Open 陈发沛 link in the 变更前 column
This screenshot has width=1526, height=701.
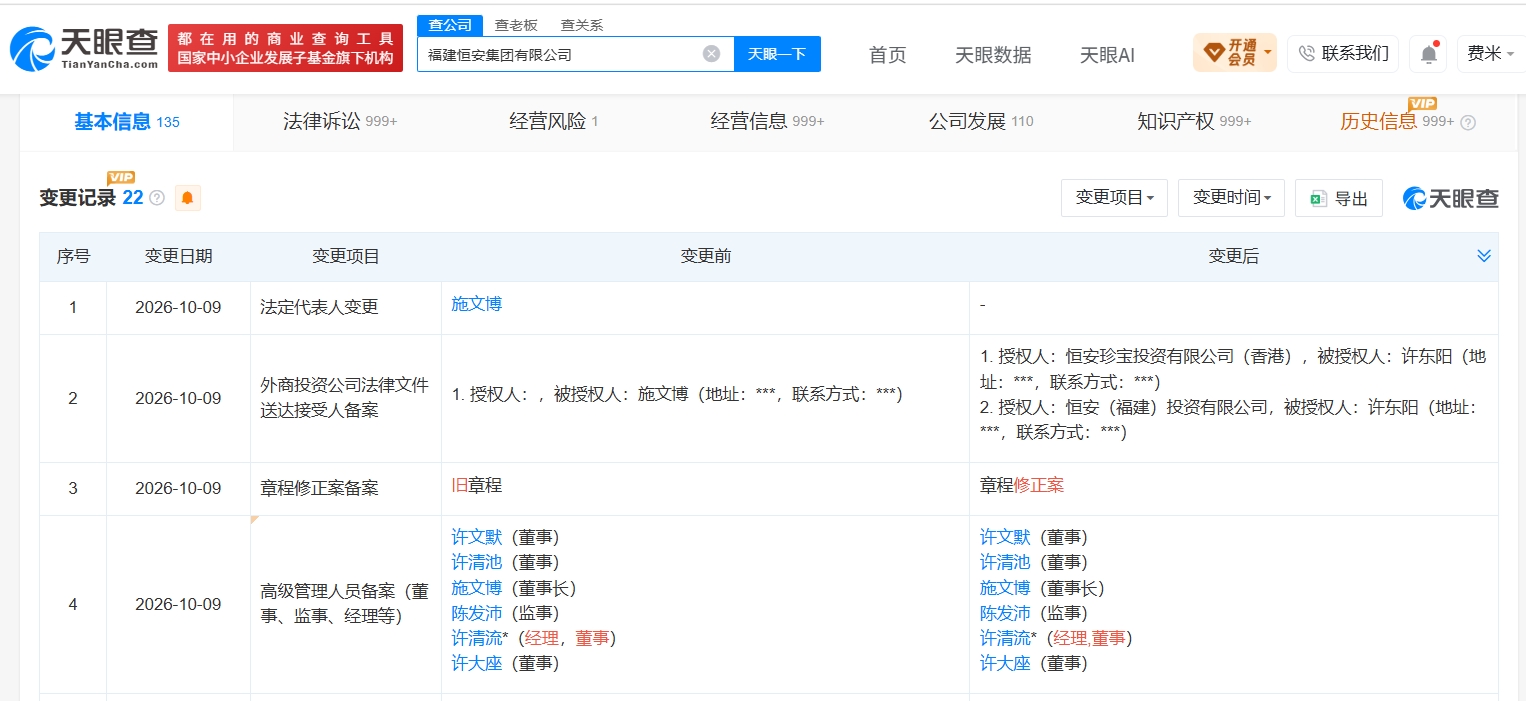(x=477, y=613)
